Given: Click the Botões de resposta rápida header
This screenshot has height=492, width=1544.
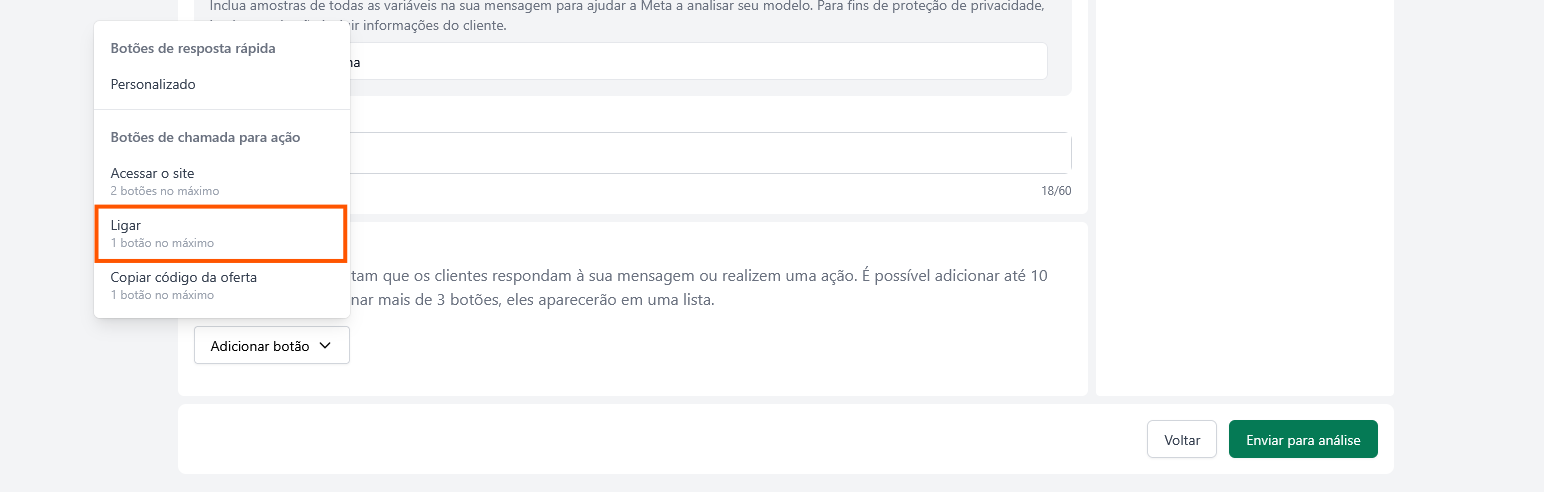Looking at the screenshot, I should pyautogui.click(x=193, y=48).
